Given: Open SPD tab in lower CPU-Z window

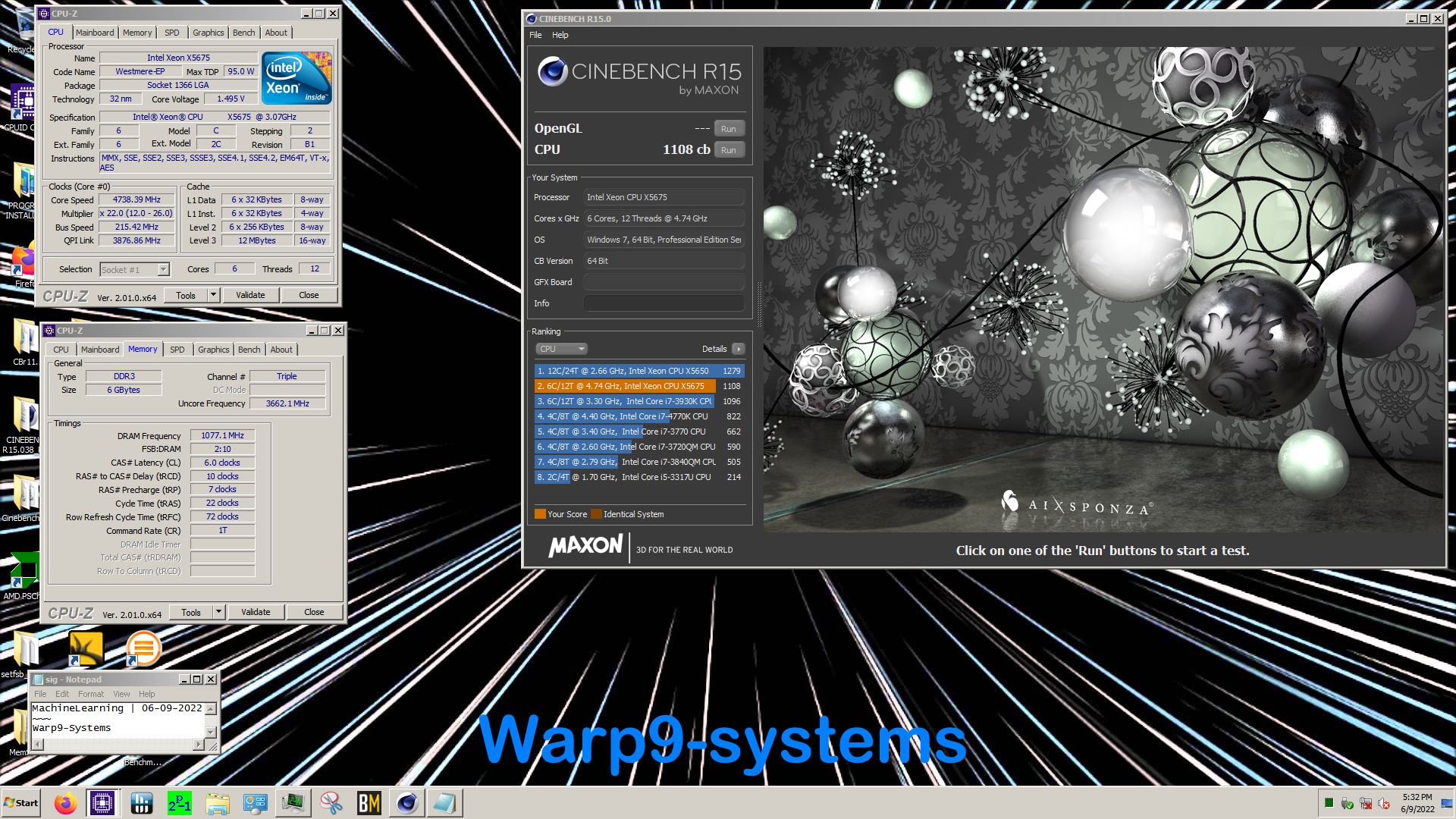Looking at the screenshot, I should click(x=177, y=350).
